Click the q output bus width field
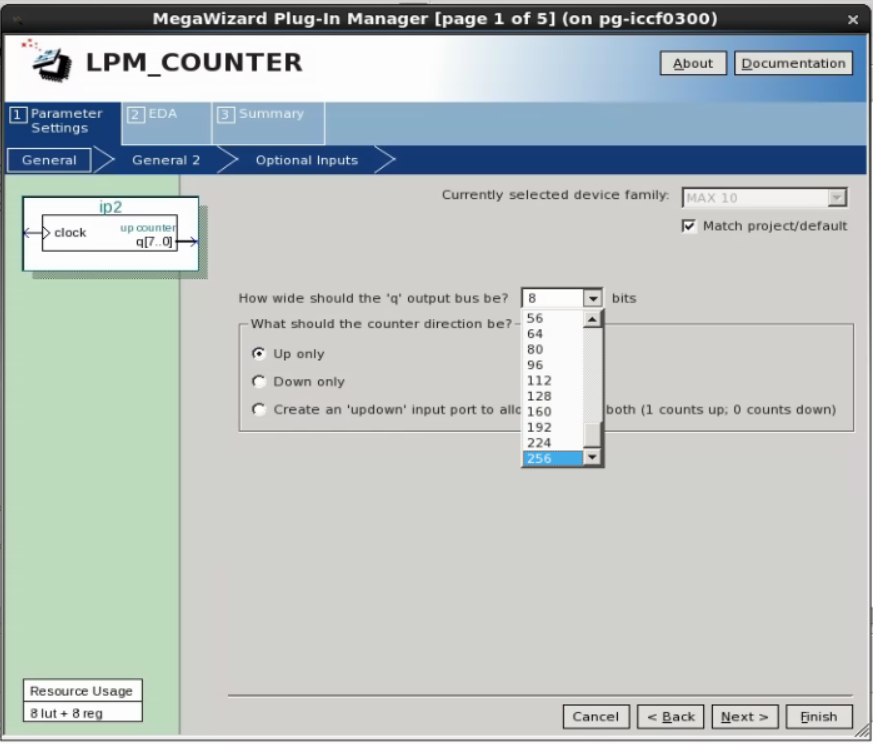Image resolution: width=873 pixels, height=744 pixels. click(x=552, y=298)
